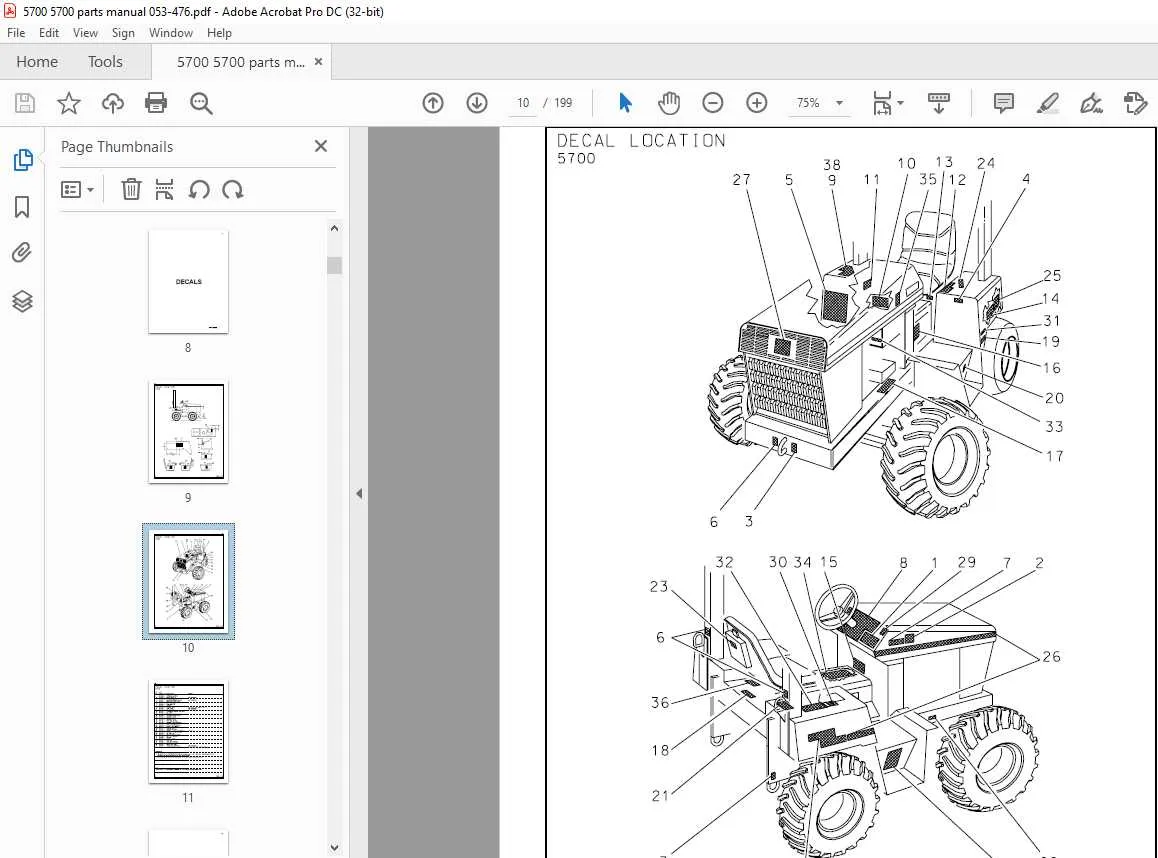Image resolution: width=1158 pixels, height=858 pixels.
Task: Open the Help menu
Action: [219, 32]
